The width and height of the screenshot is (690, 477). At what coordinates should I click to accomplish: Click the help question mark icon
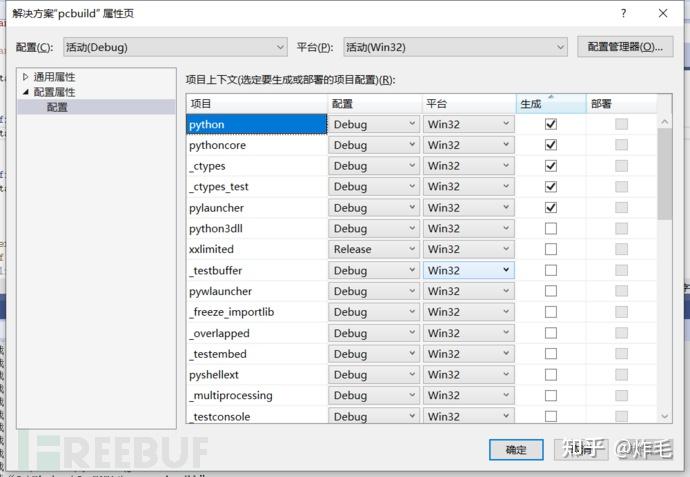pos(623,13)
